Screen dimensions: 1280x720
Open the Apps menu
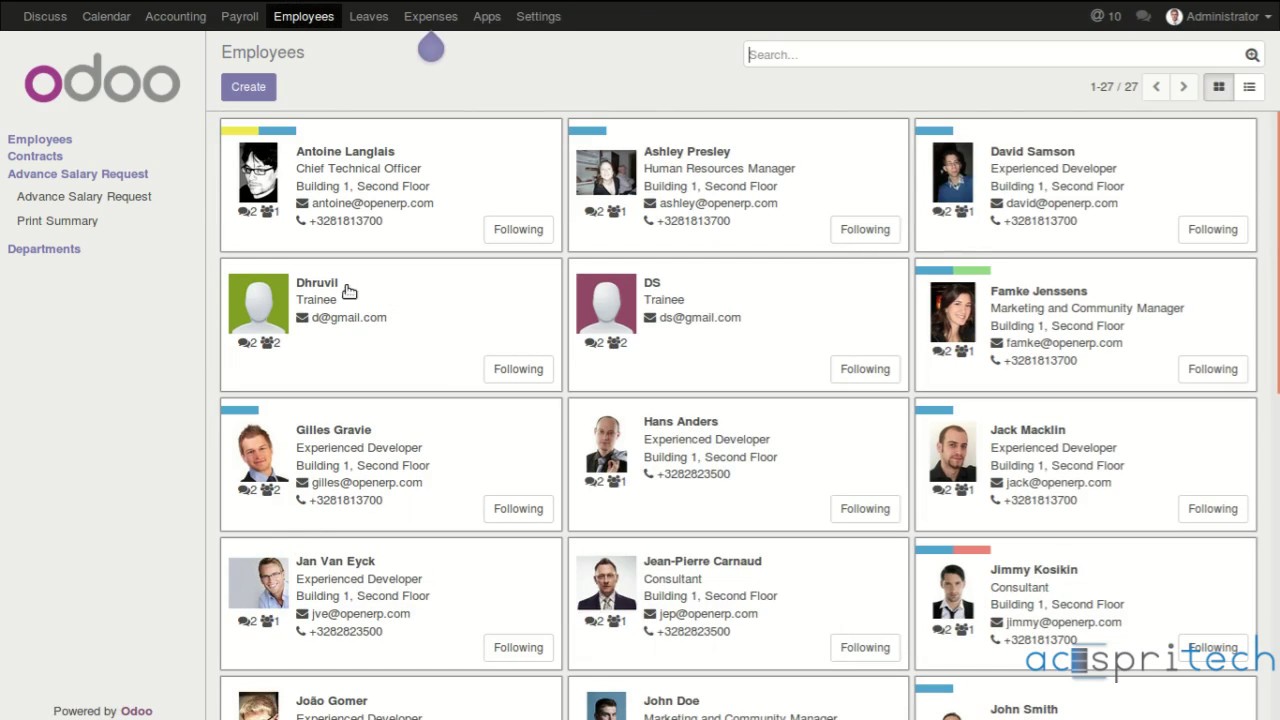[487, 16]
